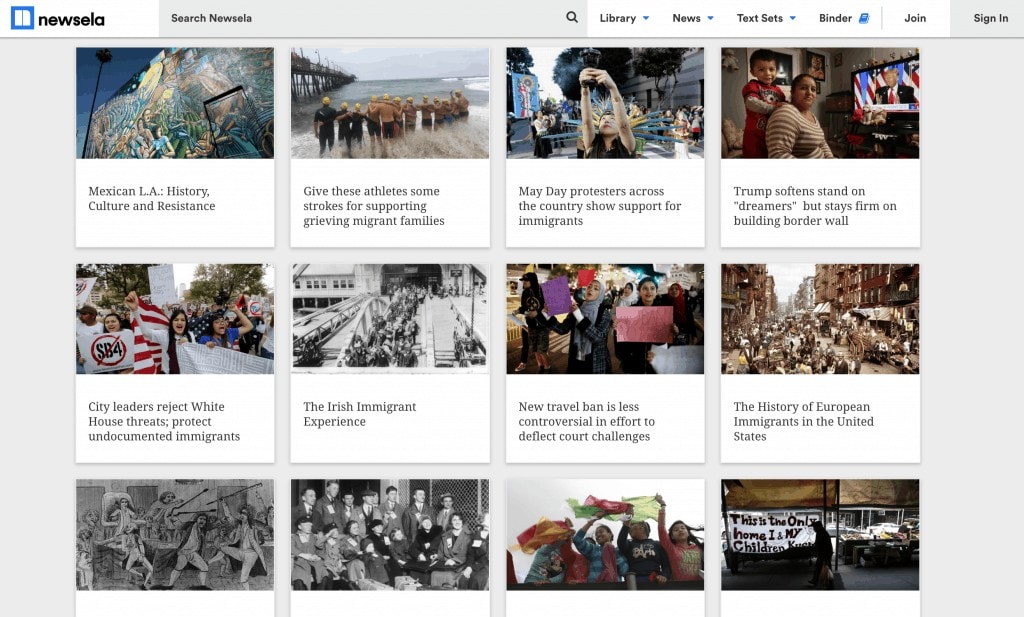The image size is (1024, 617).
Task: Expand the Text Sets dropdown arrow
Action: [x=793, y=18]
